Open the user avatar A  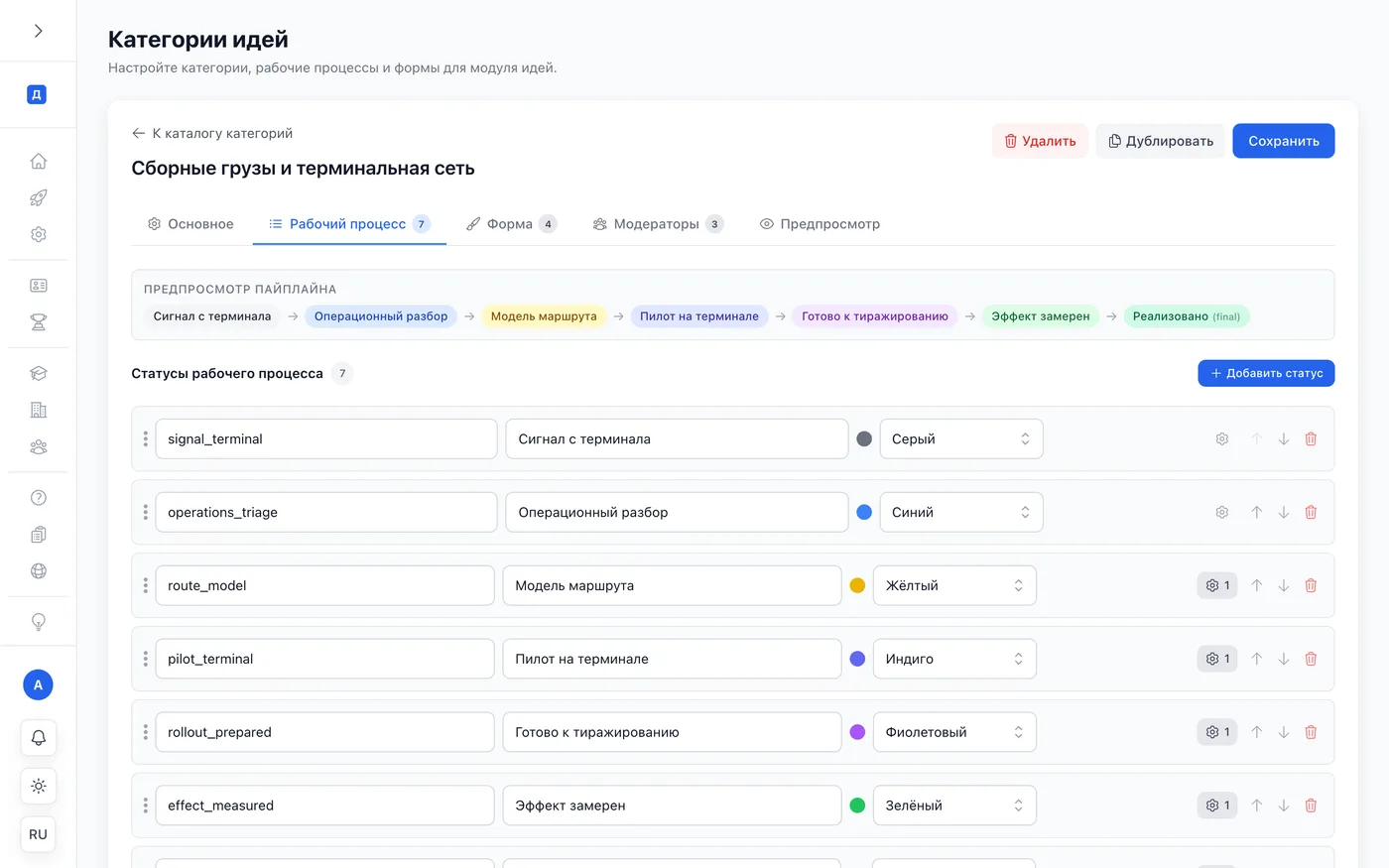pos(38,684)
